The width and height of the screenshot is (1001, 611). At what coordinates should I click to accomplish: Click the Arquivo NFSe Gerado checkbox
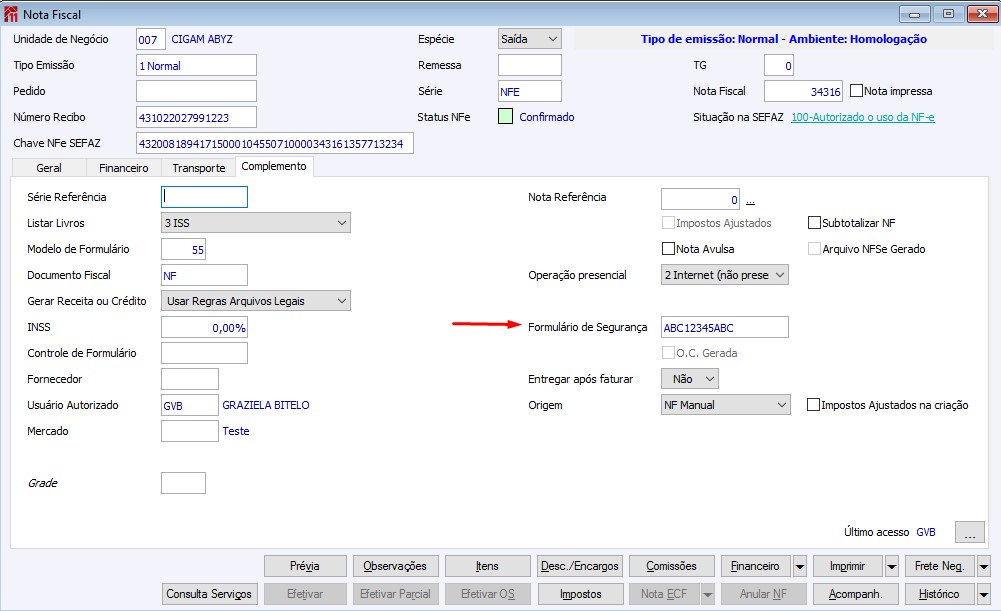coord(814,248)
